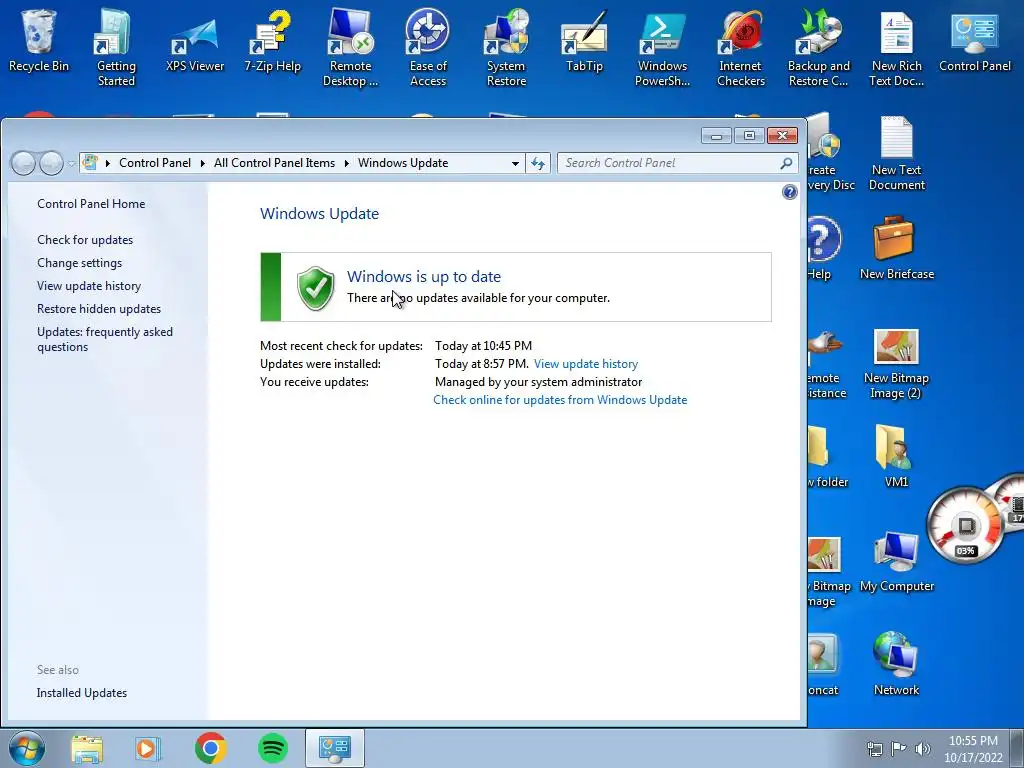Click the Windows Start orb
Image resolution: width=1024 pixels, height=768 pixels.
pyautogui.click(x=27, y=748)
